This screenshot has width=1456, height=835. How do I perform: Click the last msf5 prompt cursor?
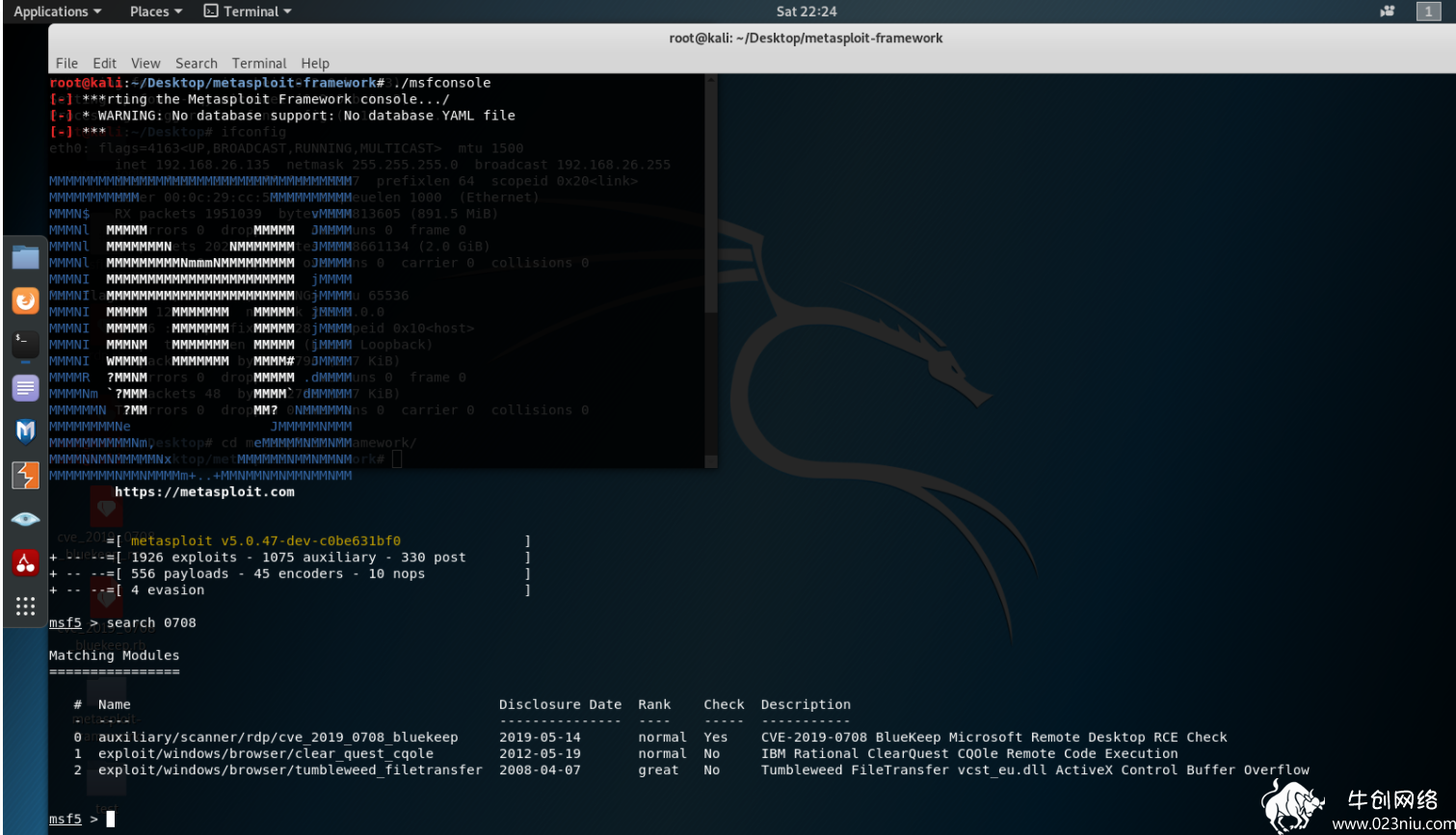(110, 819)
